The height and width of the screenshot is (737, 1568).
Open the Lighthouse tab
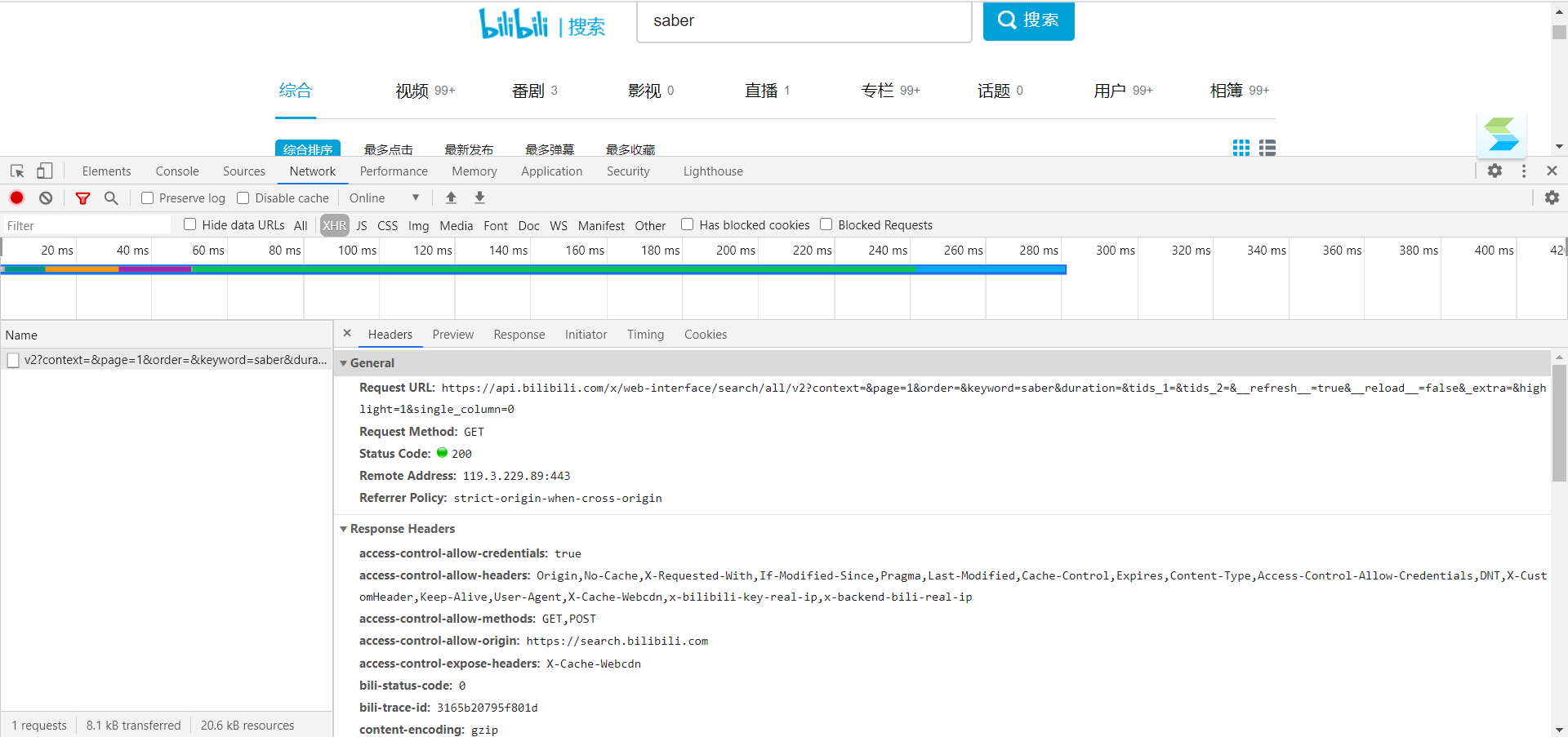point(713,171)
